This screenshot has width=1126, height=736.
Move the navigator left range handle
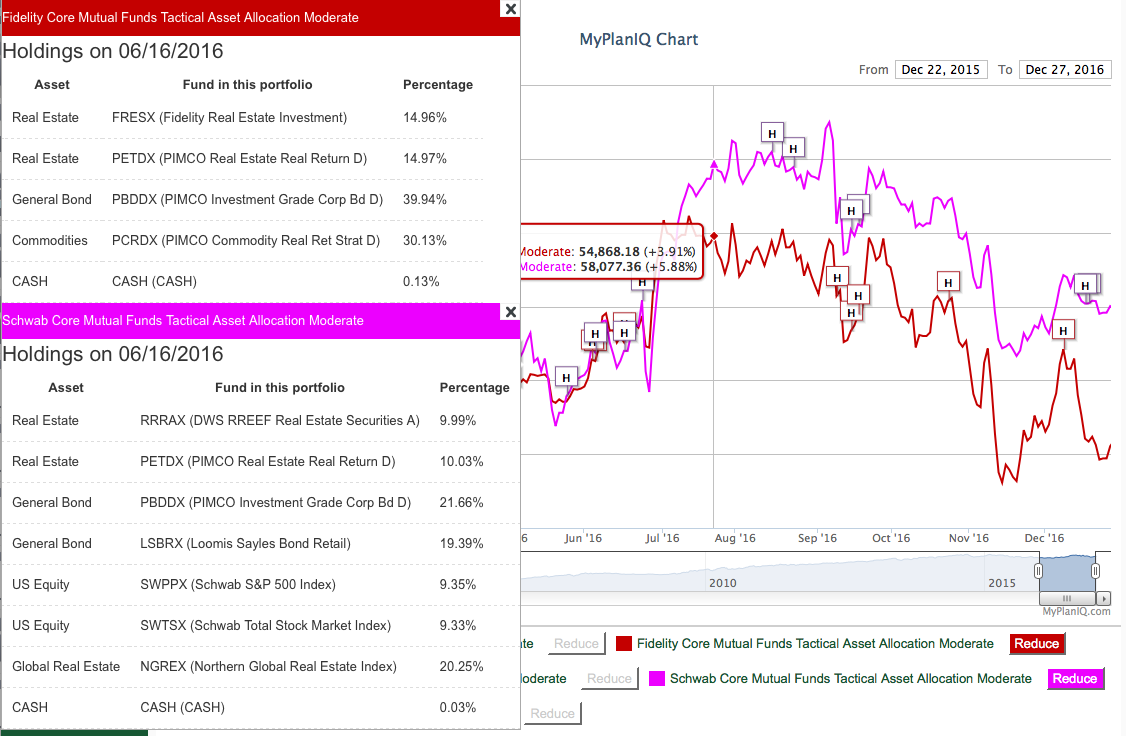click(1038, 571)
